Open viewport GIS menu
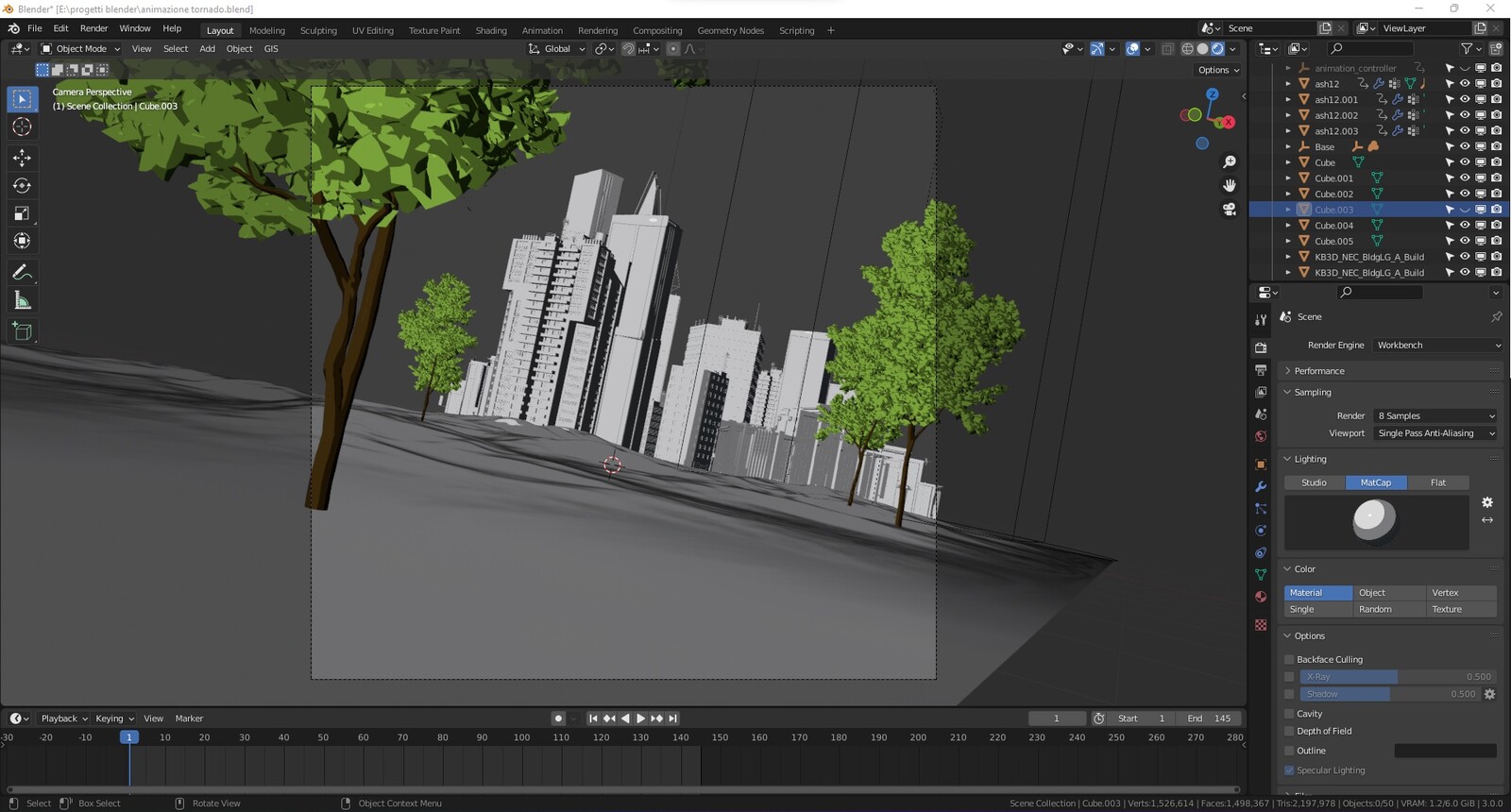Viewport: 1511px width, 812px height. [x=271, y=49]
